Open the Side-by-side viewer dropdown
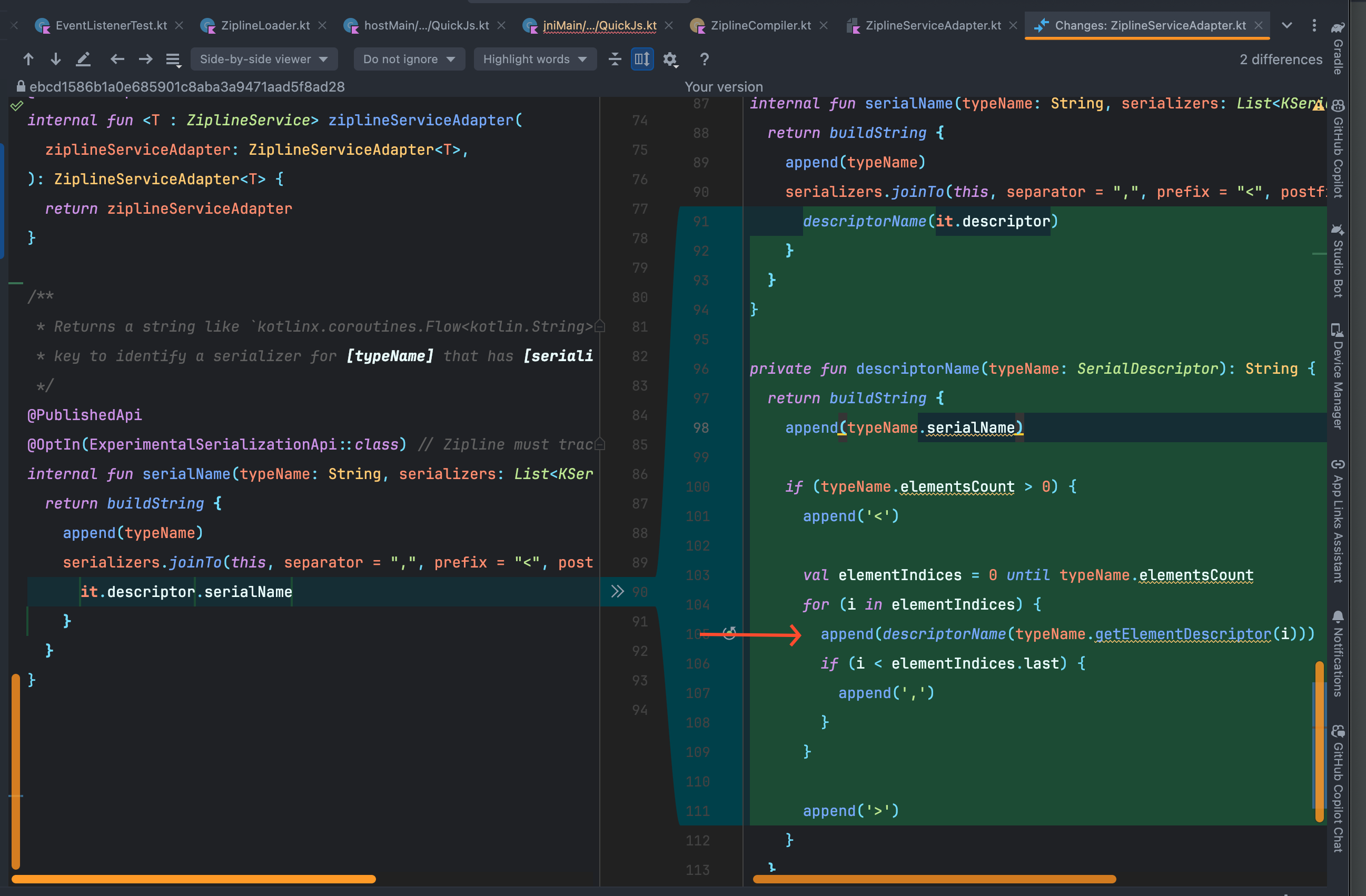 (x=264, y=58)
